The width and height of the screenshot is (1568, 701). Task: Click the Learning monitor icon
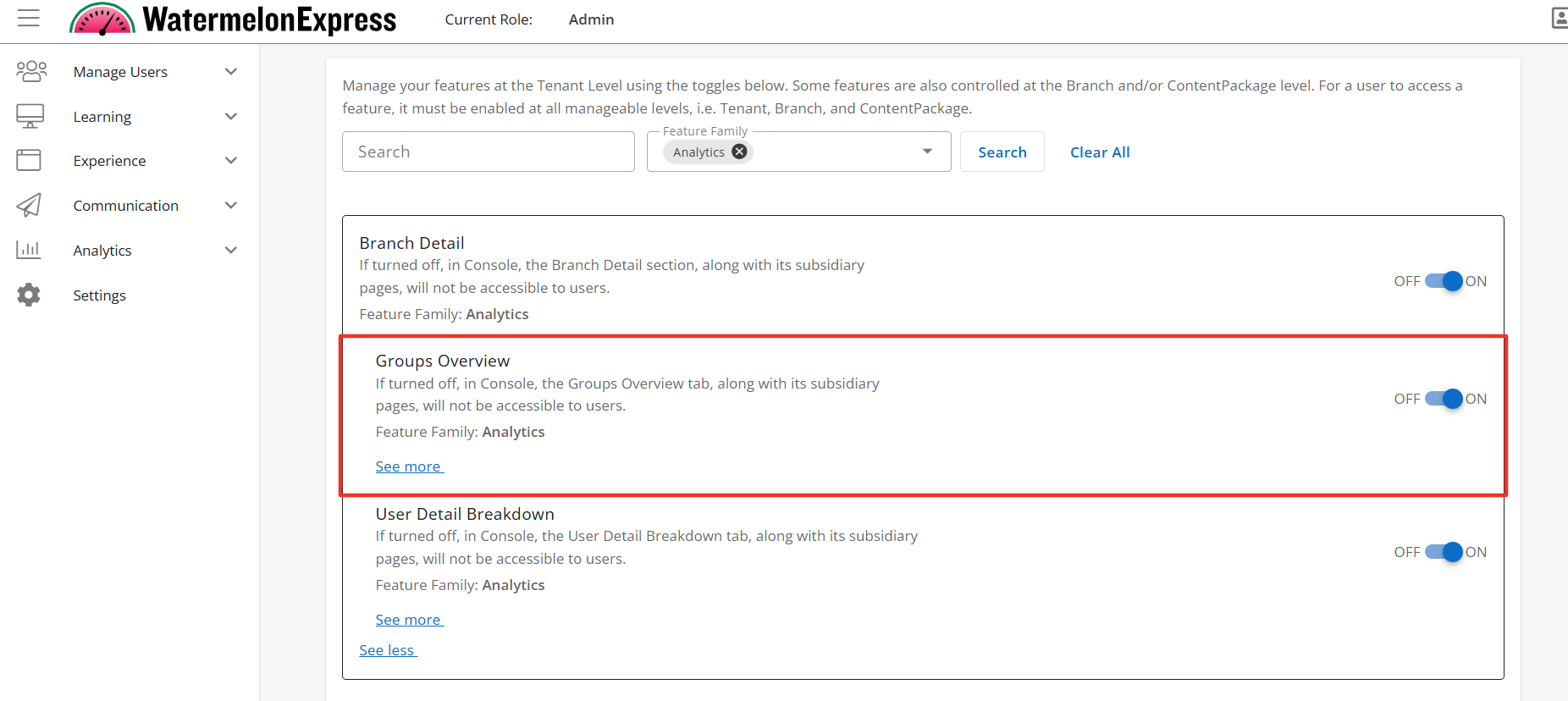pyautogui.click(x=30, y=116)
